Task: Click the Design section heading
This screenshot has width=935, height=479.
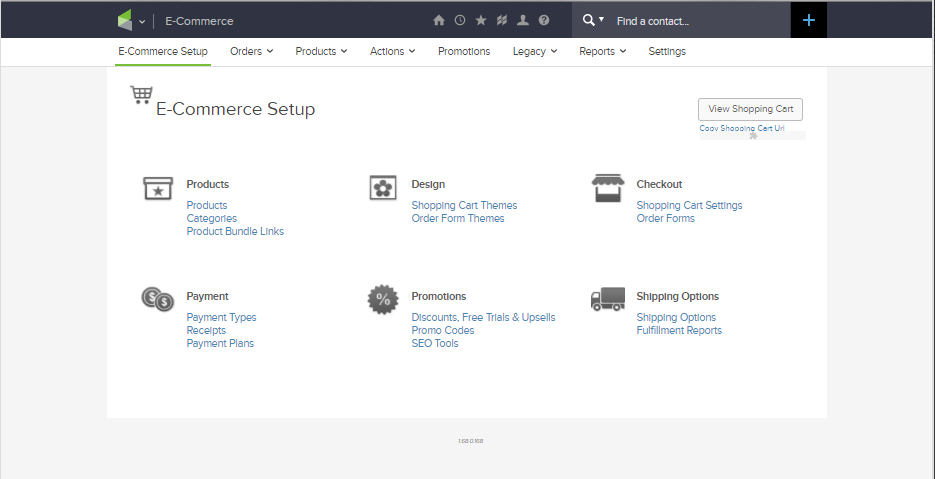Action: tap(428, 184)
